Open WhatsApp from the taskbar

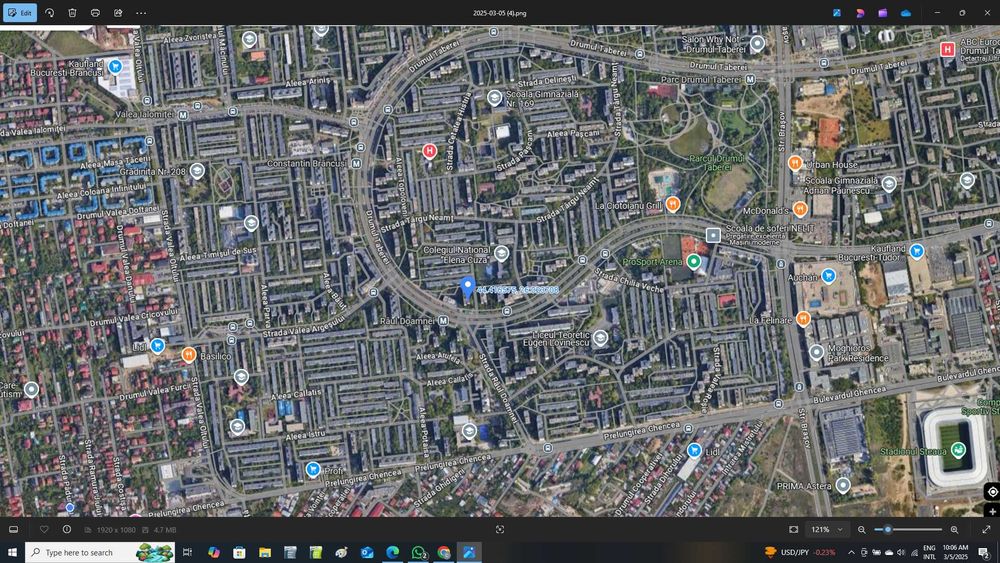(x=418, y=552)
